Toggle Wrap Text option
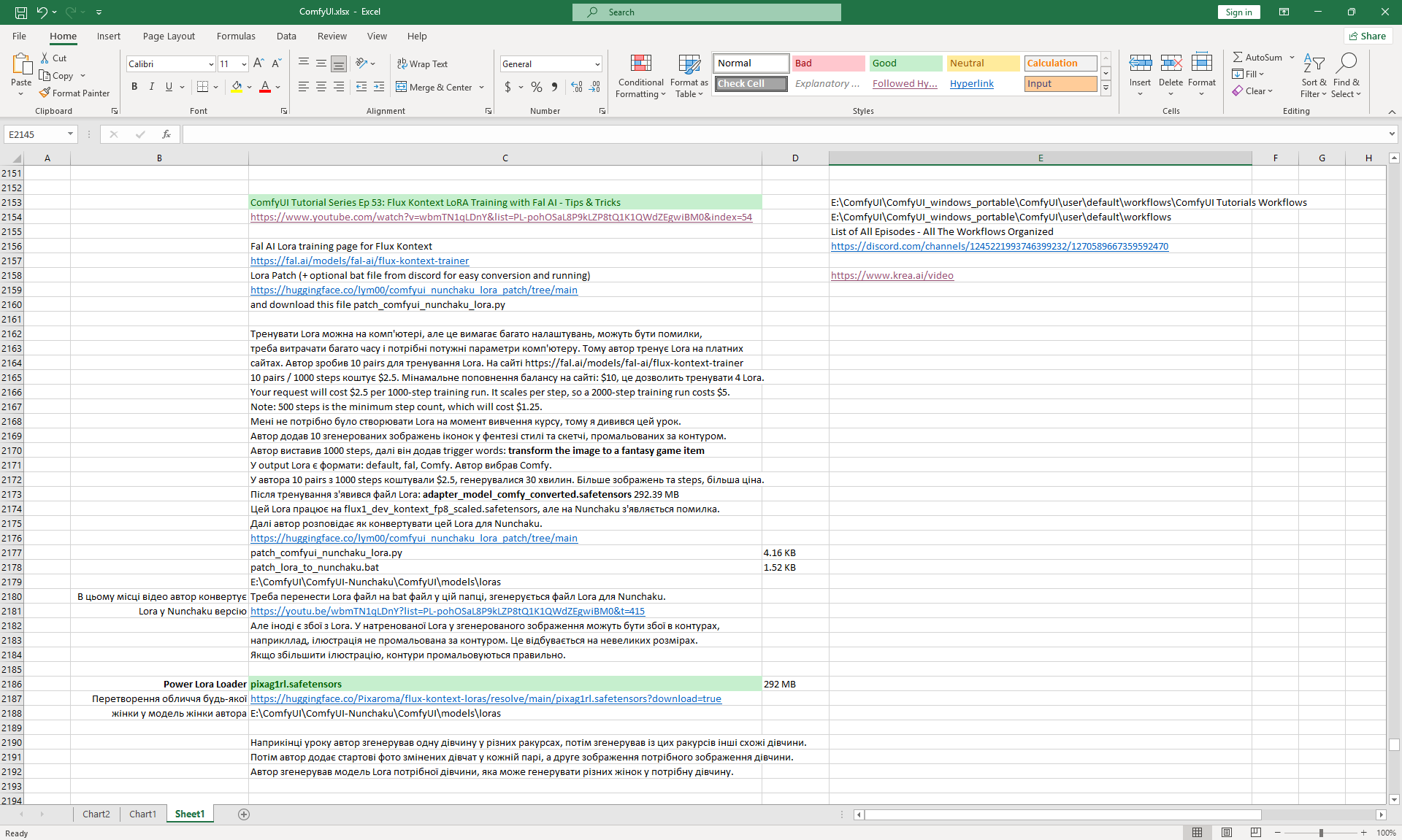This screenshot has width=1402, height=840. click(x=422, y=63)
